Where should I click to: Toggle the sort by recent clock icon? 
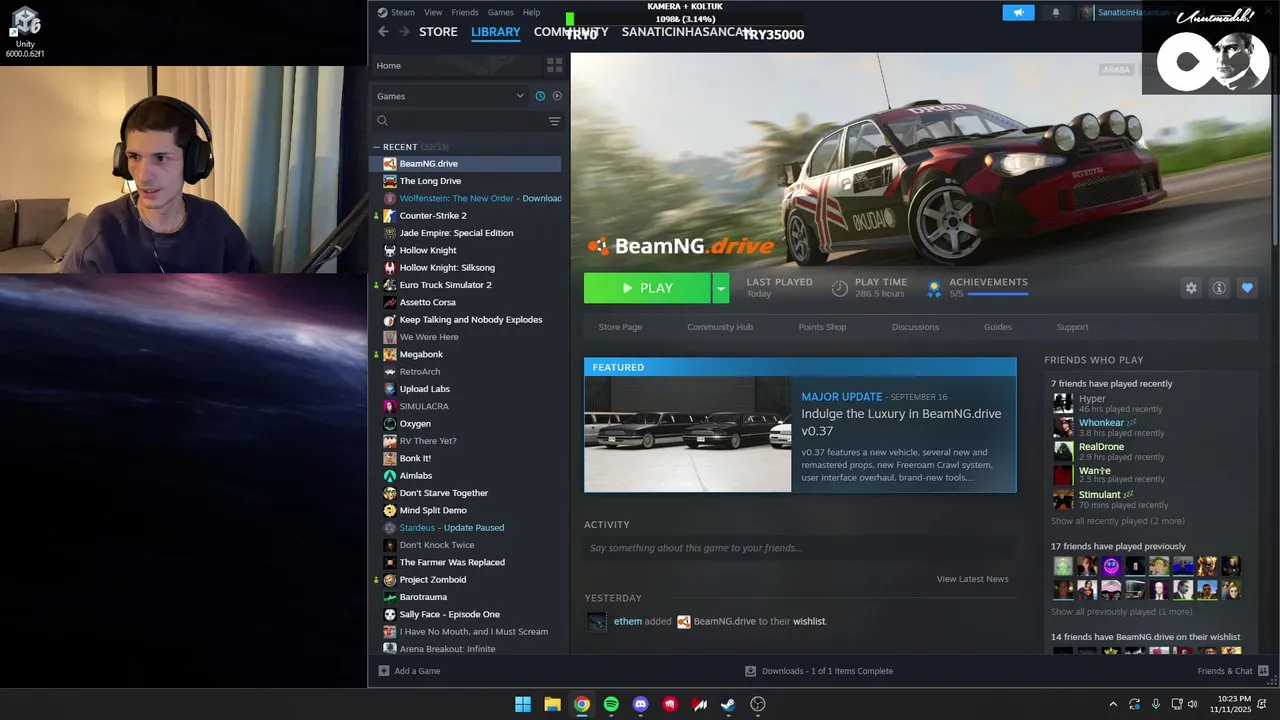pos(540,96)
